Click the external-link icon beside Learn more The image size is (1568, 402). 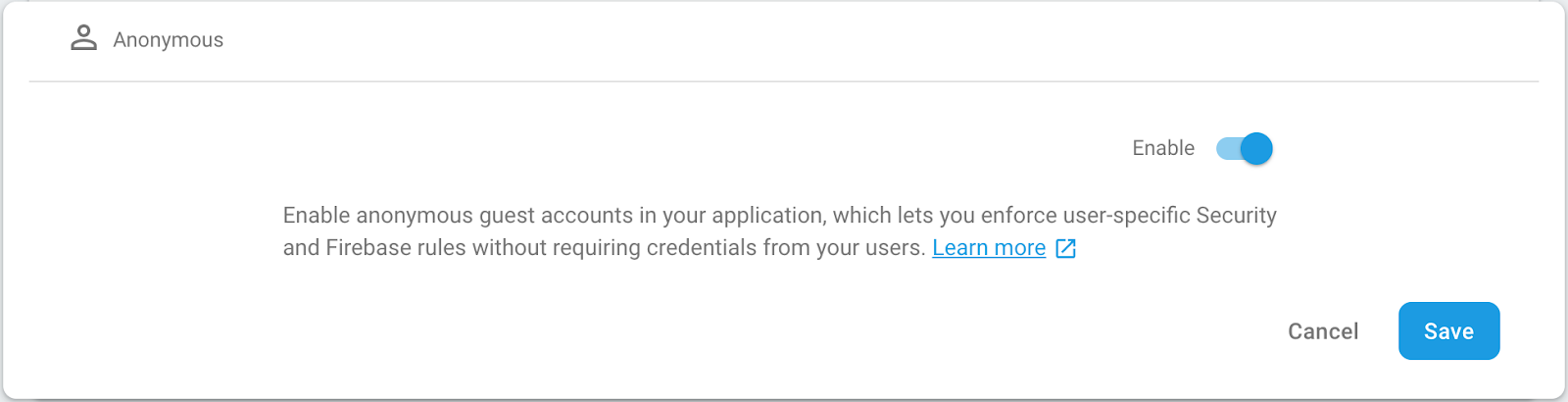pos(1065,249)
